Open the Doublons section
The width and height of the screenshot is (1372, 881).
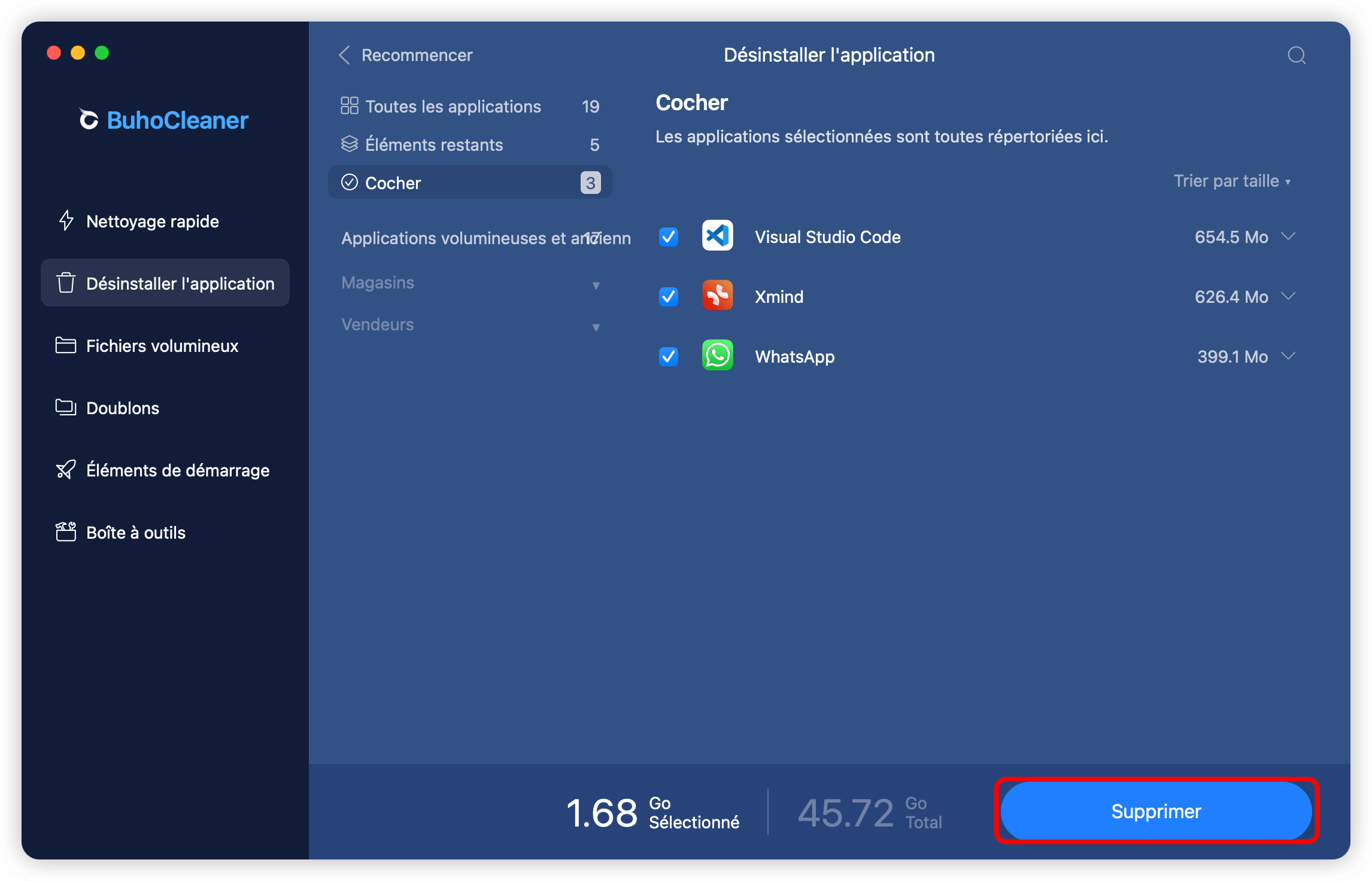tap(165, 408)
